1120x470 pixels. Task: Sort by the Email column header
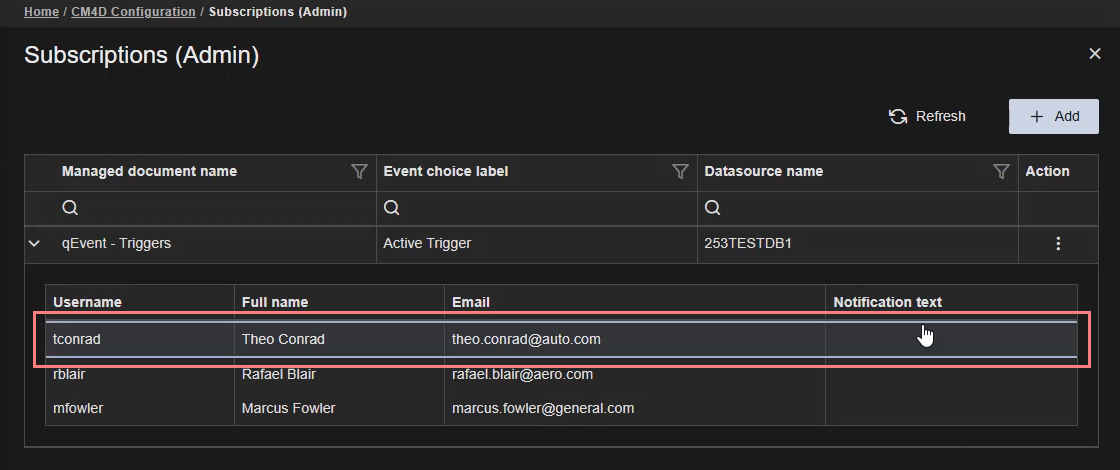coord(471,302)
